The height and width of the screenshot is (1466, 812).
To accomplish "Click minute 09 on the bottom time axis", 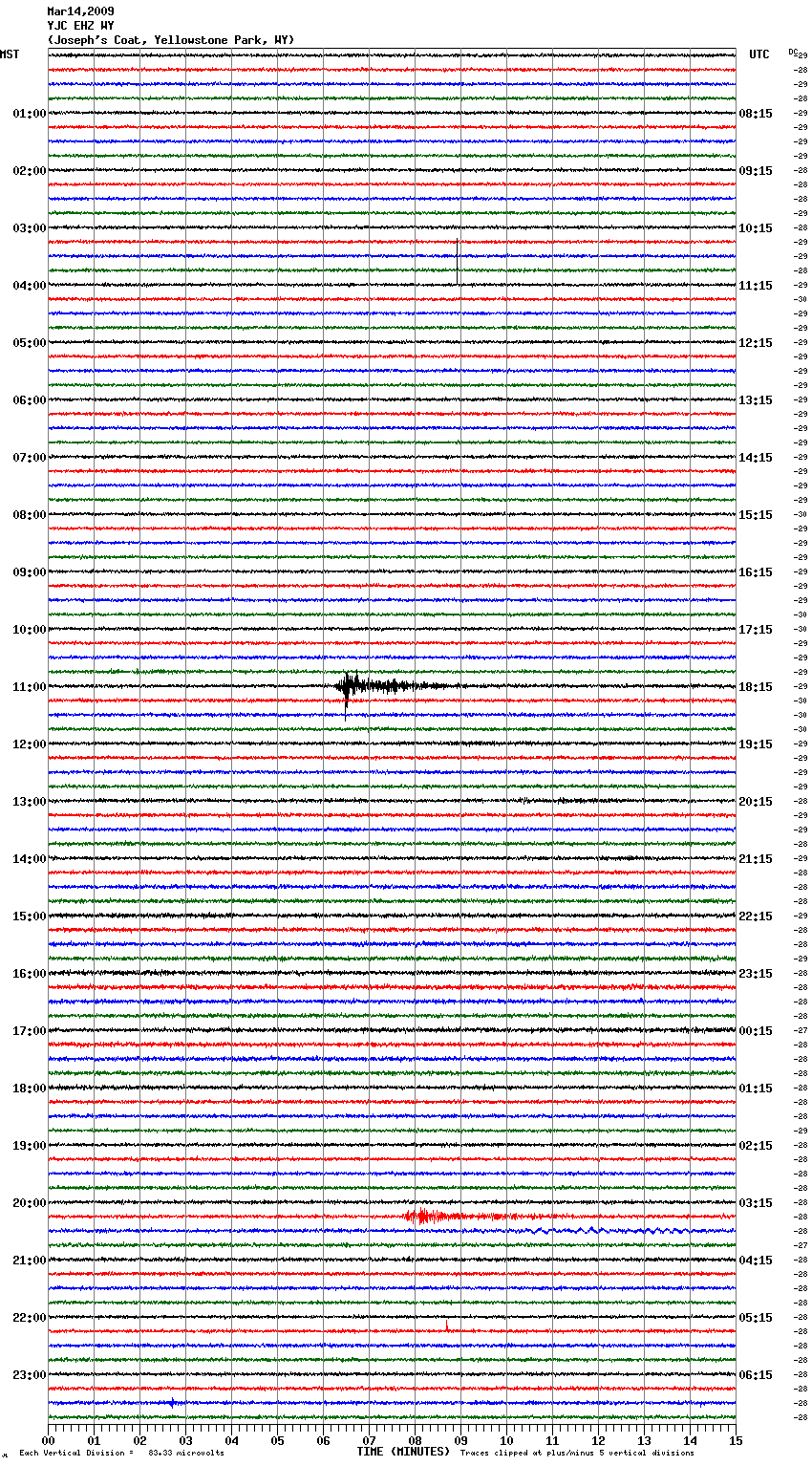I will pos(460,1440).
